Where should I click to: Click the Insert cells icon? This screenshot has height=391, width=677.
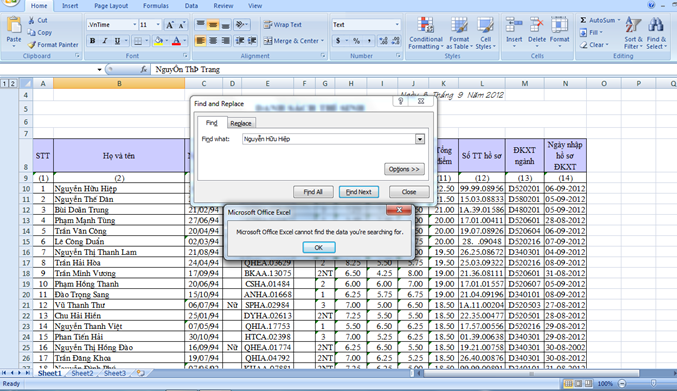coord(514,25)
